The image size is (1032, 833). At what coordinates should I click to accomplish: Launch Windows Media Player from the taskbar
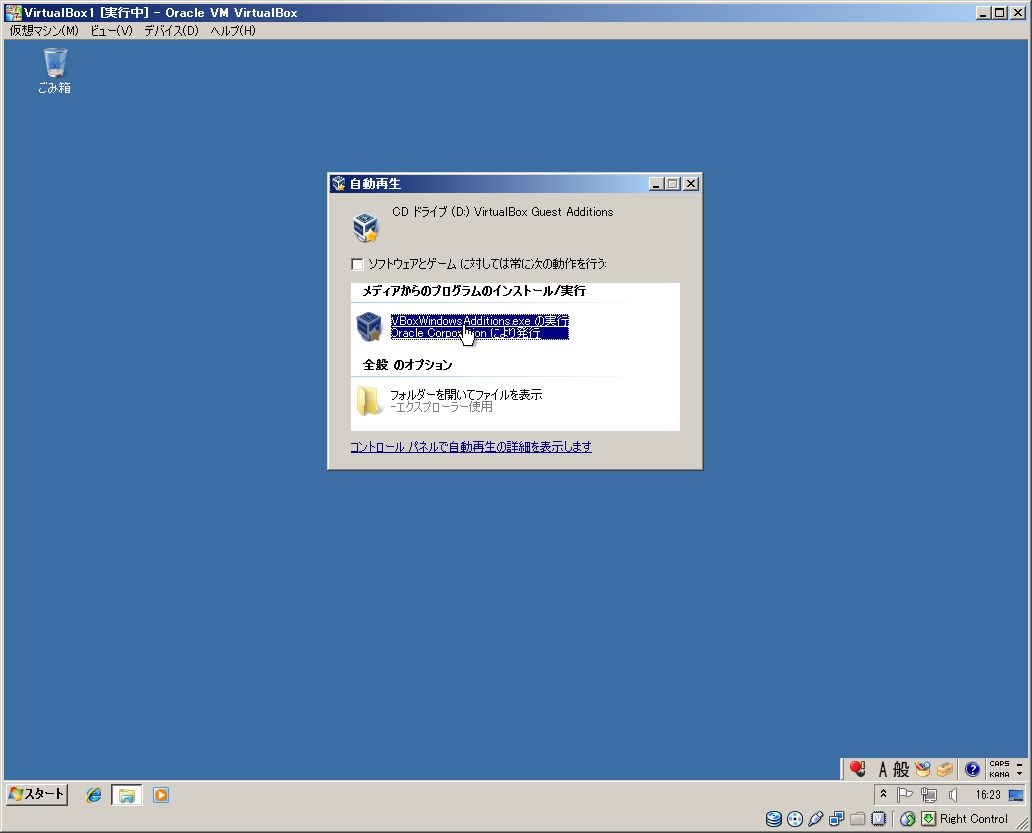coord(161,795)
